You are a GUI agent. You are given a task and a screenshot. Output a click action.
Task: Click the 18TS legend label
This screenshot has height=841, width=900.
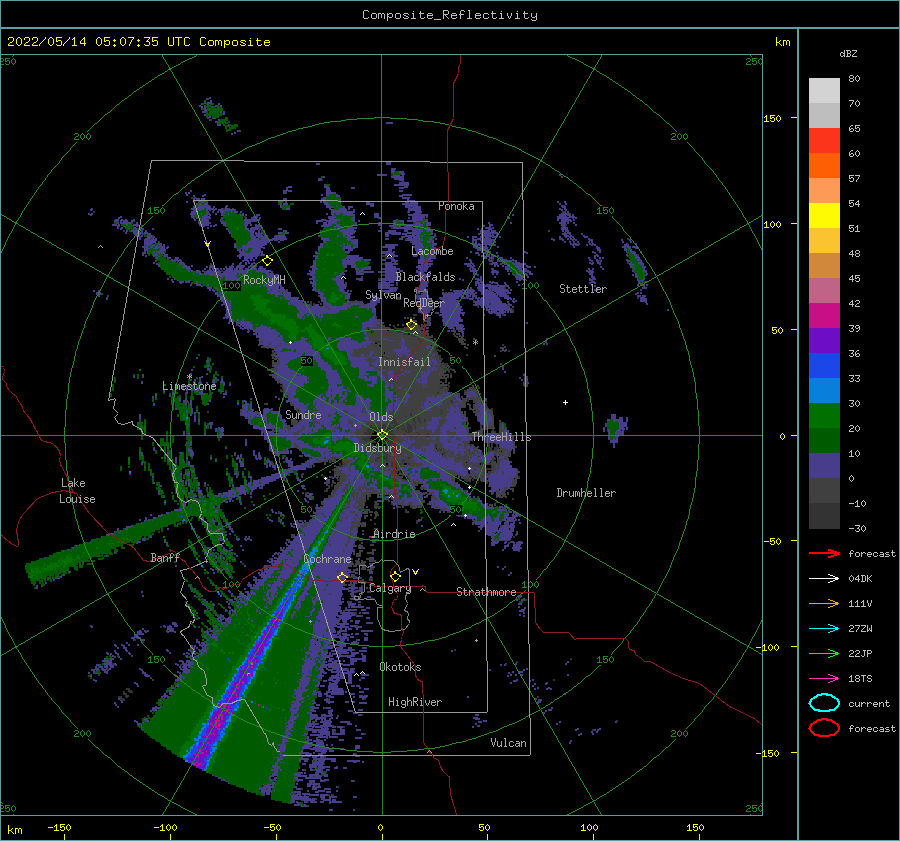pos(860,679)
